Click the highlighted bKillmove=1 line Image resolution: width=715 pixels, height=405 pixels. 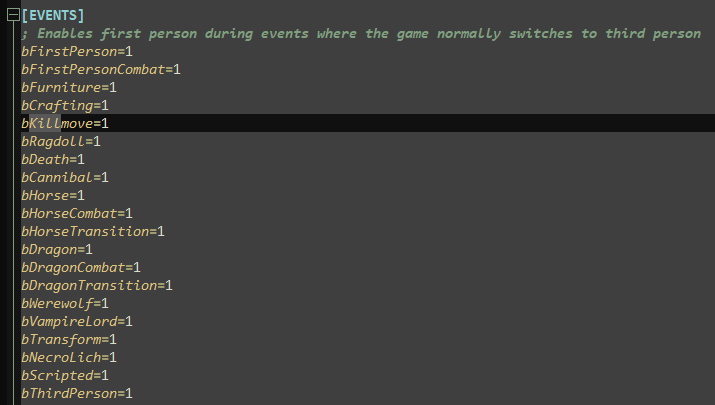tap(65, 123)
